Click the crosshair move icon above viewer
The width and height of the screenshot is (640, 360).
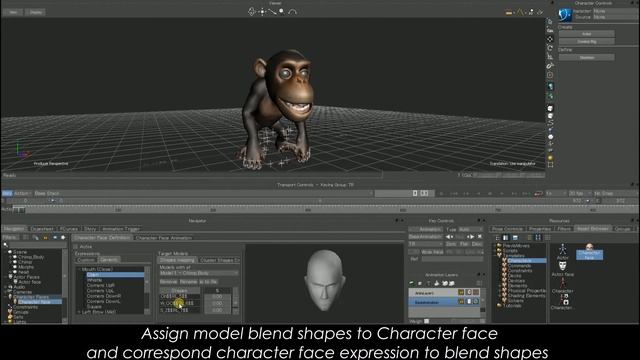[x=262, y=12]
